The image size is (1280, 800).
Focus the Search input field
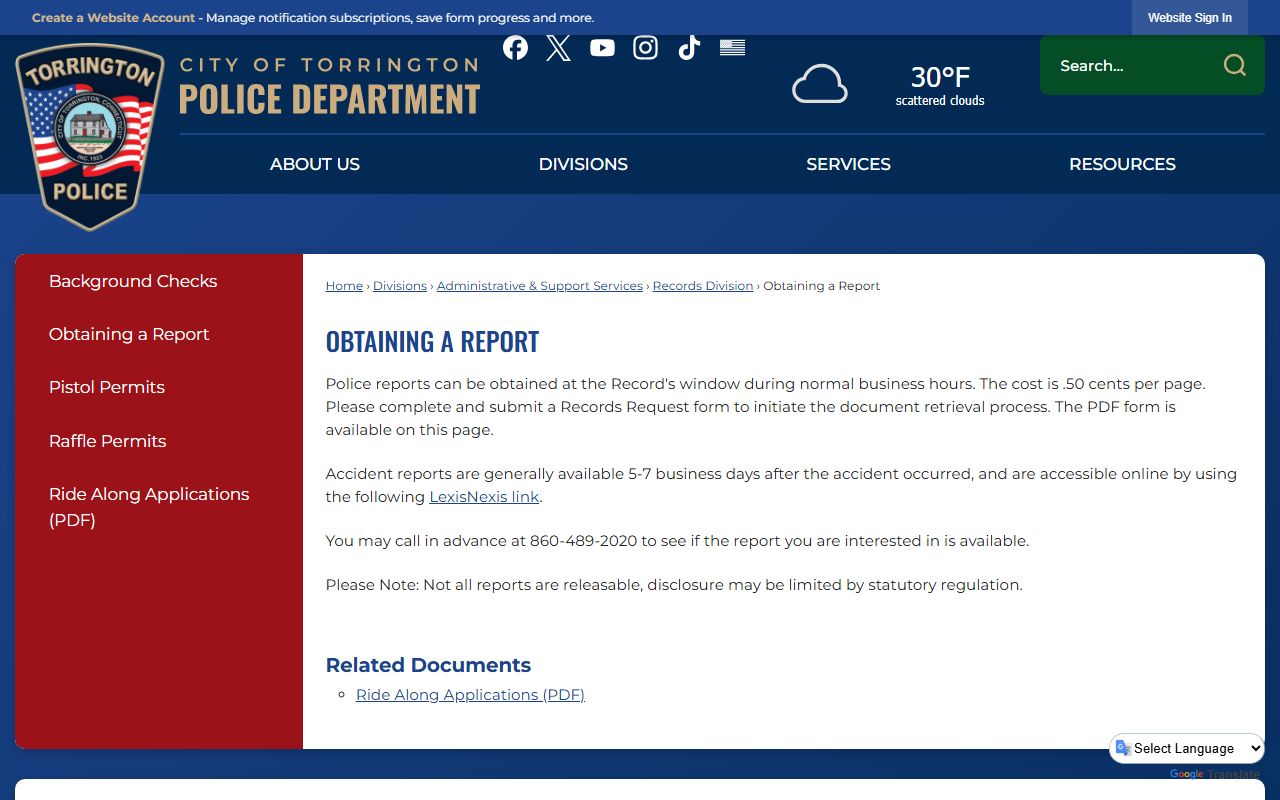click(x=1130, y=65)
